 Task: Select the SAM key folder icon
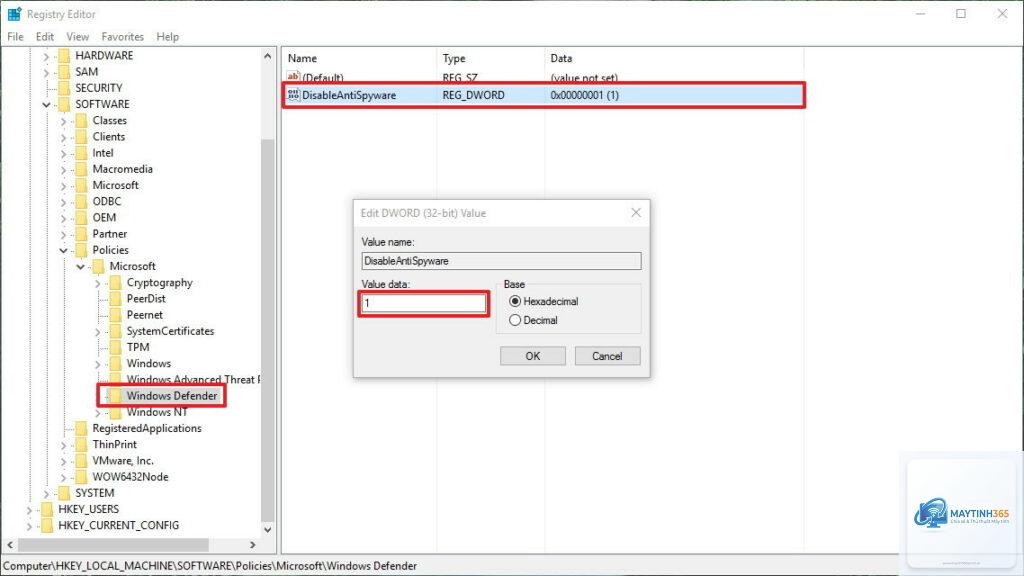[64, 72]
